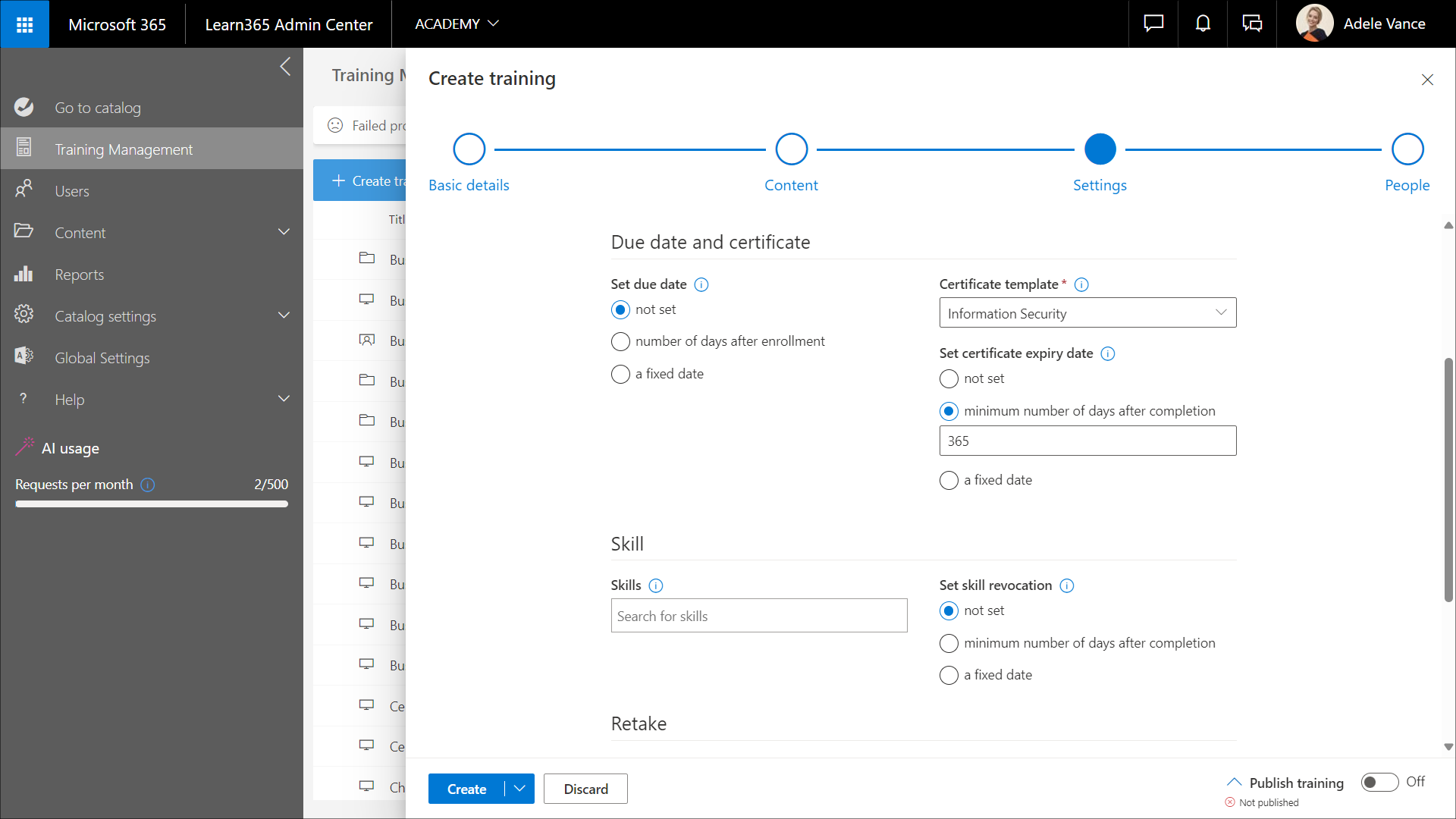This screenshot has width=1456, height=819.
Task: Open the chat message icon in header
Action: (x=1153, y=24)
